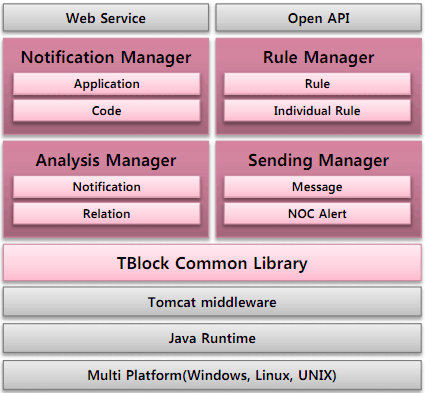This screenshot has width=425, height=393.
Task: Click the NOC Alert box
Action: pyautogui.click(x=317, y=214)
